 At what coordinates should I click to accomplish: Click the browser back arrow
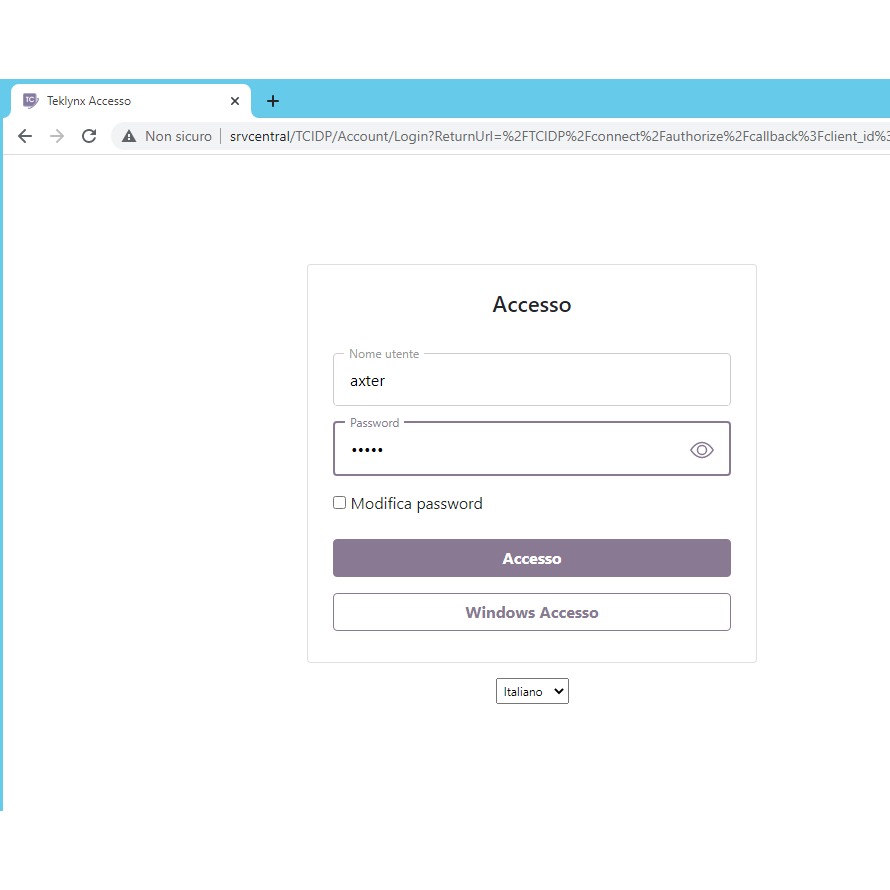25,136
